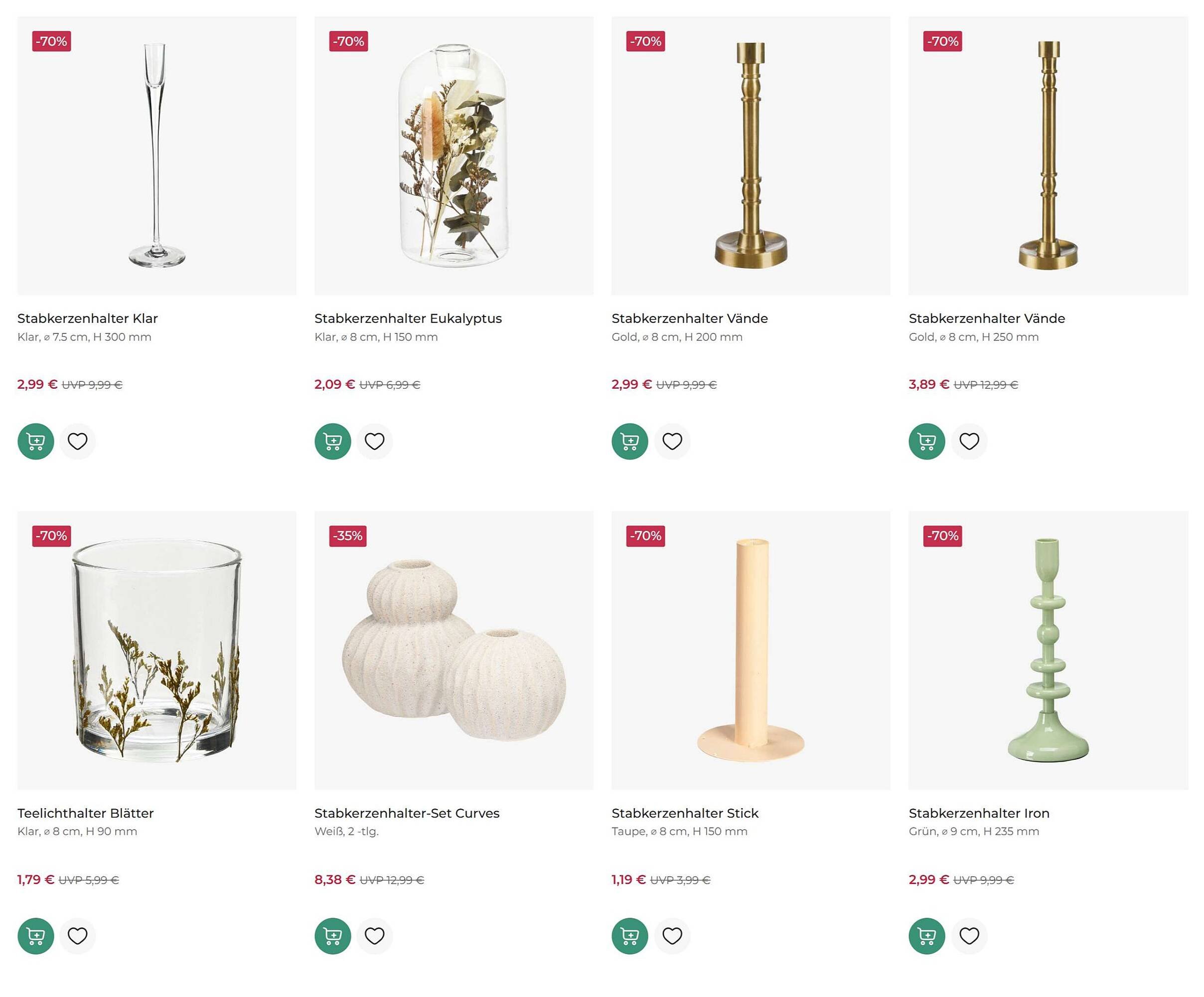Click the taupe Stabkerzenhalter Stick picture
Screen dimensions: 1204x997
[751, 650]
